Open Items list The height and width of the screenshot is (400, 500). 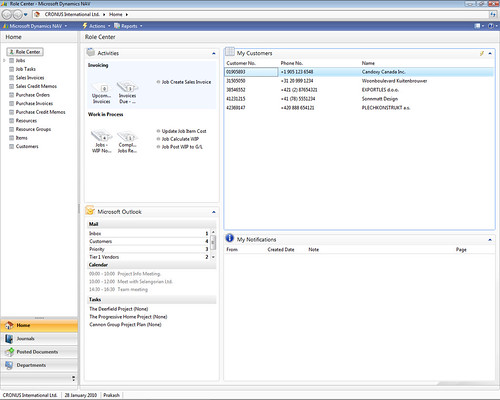(x=22, y=138)
